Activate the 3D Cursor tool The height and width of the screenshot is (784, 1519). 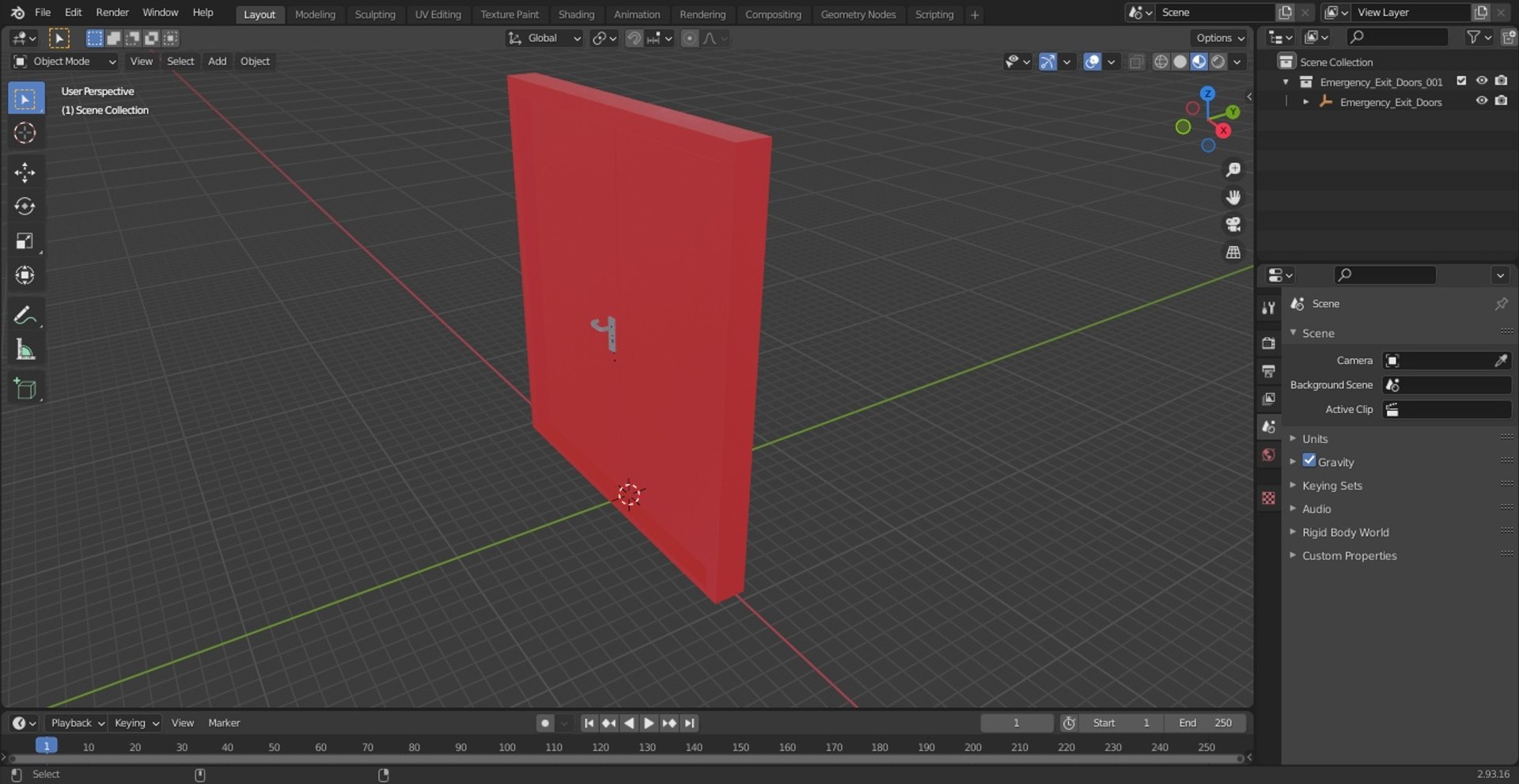(x=25, y=133)
